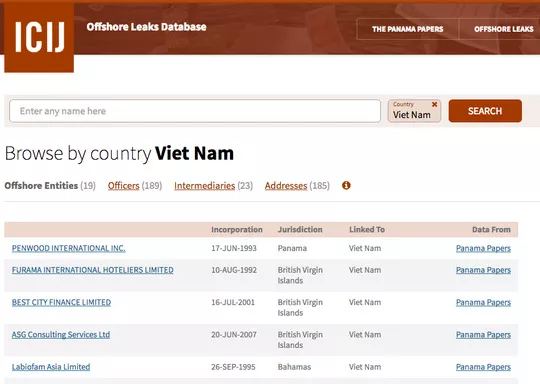Remove the Viet Nam country filter
Screen dimensions: 540x384
click(434, 104)
